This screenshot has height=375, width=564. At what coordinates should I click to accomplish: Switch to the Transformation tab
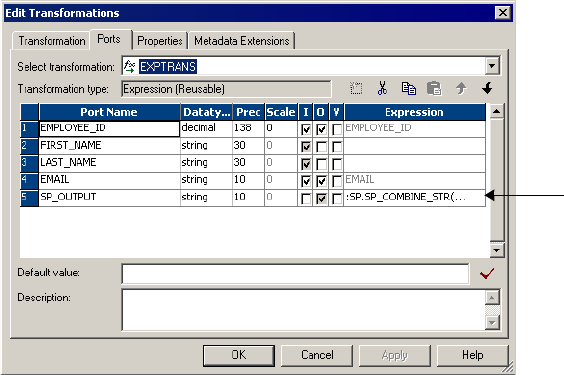[x=52, y=41]
